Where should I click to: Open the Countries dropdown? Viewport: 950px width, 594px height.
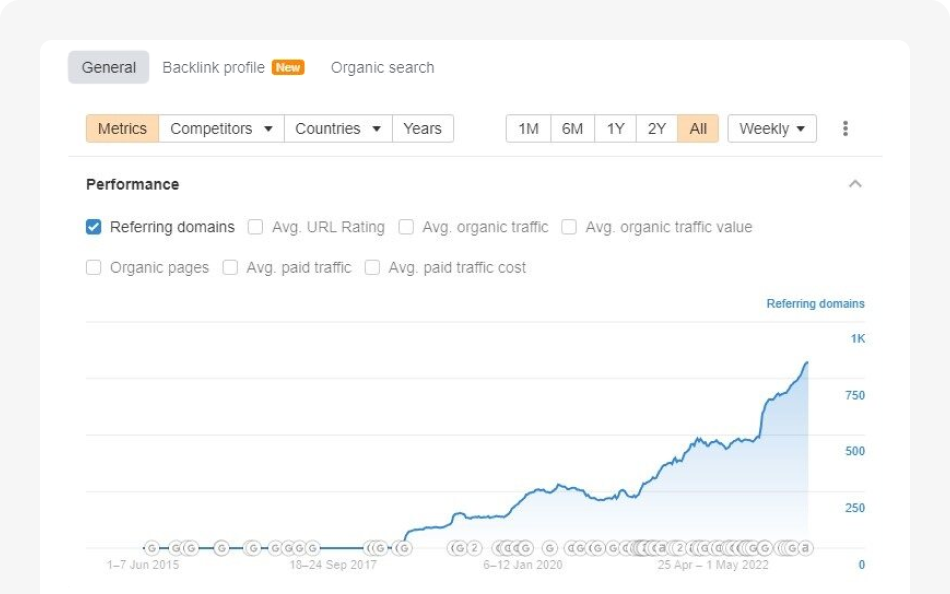click(337, 128)
